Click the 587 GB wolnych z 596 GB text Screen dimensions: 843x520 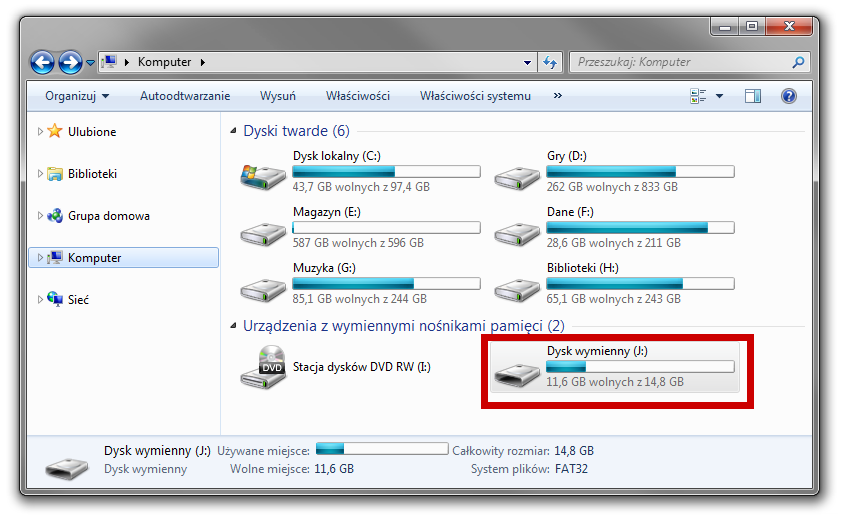tap(358, 243)
